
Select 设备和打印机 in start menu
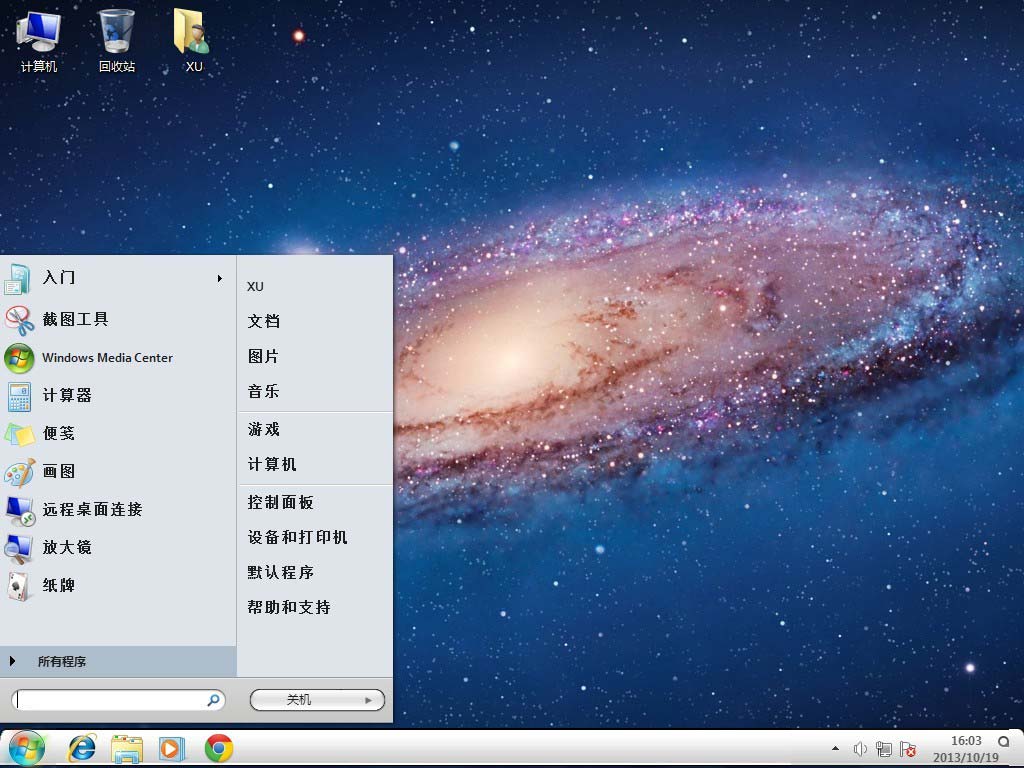297,538
